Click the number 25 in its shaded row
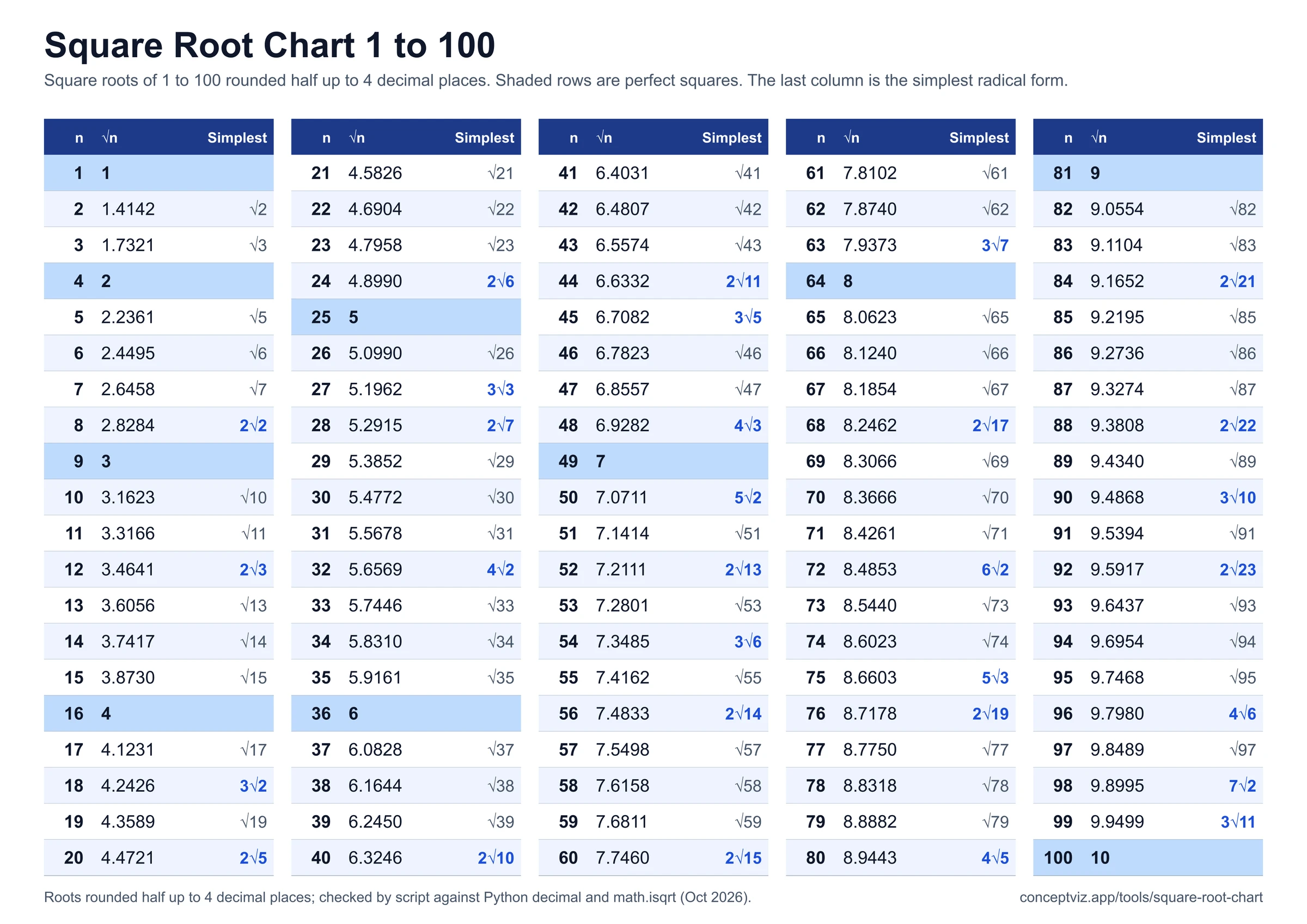The height and width of the screenshot is (924, 1307). [321, 317]
